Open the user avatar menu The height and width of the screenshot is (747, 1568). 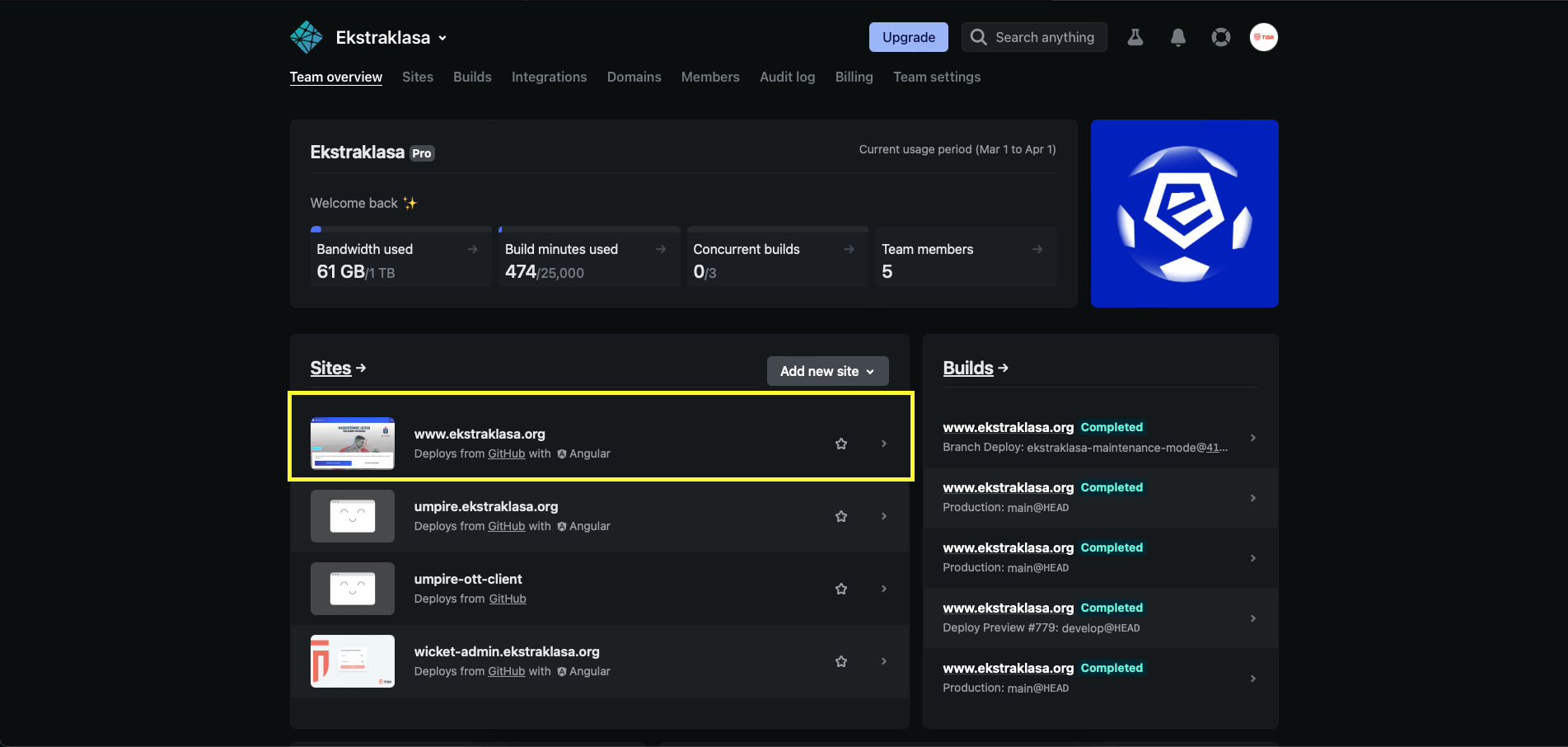pyautogui.click(x=1264, y=37)
